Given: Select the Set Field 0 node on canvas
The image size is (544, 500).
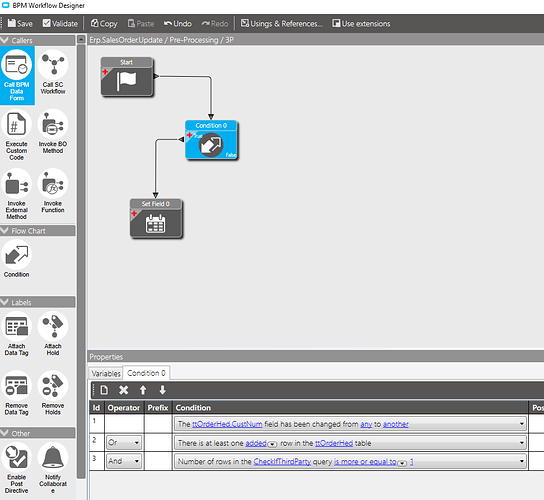Looking at the screenshot, I should pyautogui.click(x=156, y=218).
